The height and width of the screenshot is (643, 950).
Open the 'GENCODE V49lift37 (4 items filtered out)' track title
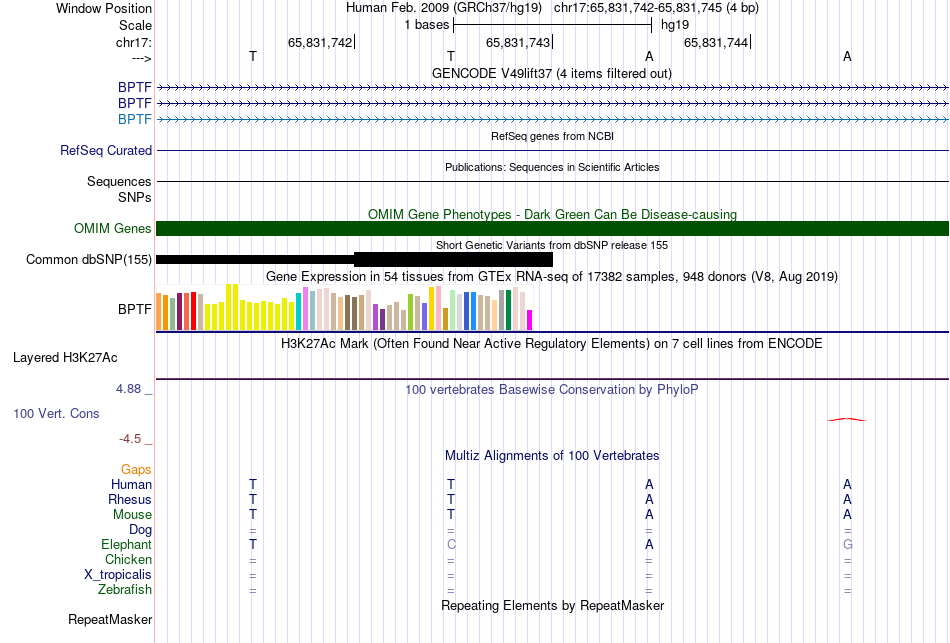tap(551, 73)
